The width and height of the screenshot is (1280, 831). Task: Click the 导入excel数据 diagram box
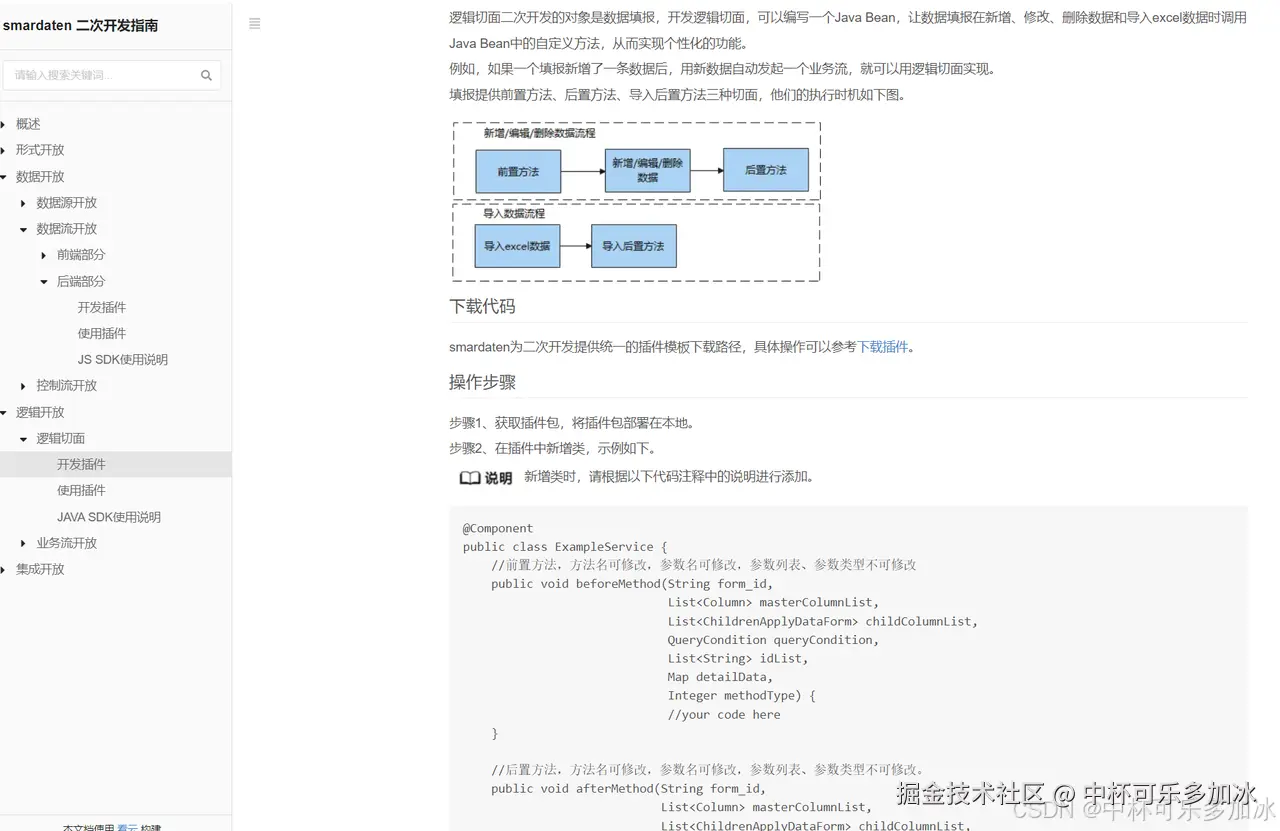pyautogui.click(x=517, y=246)
